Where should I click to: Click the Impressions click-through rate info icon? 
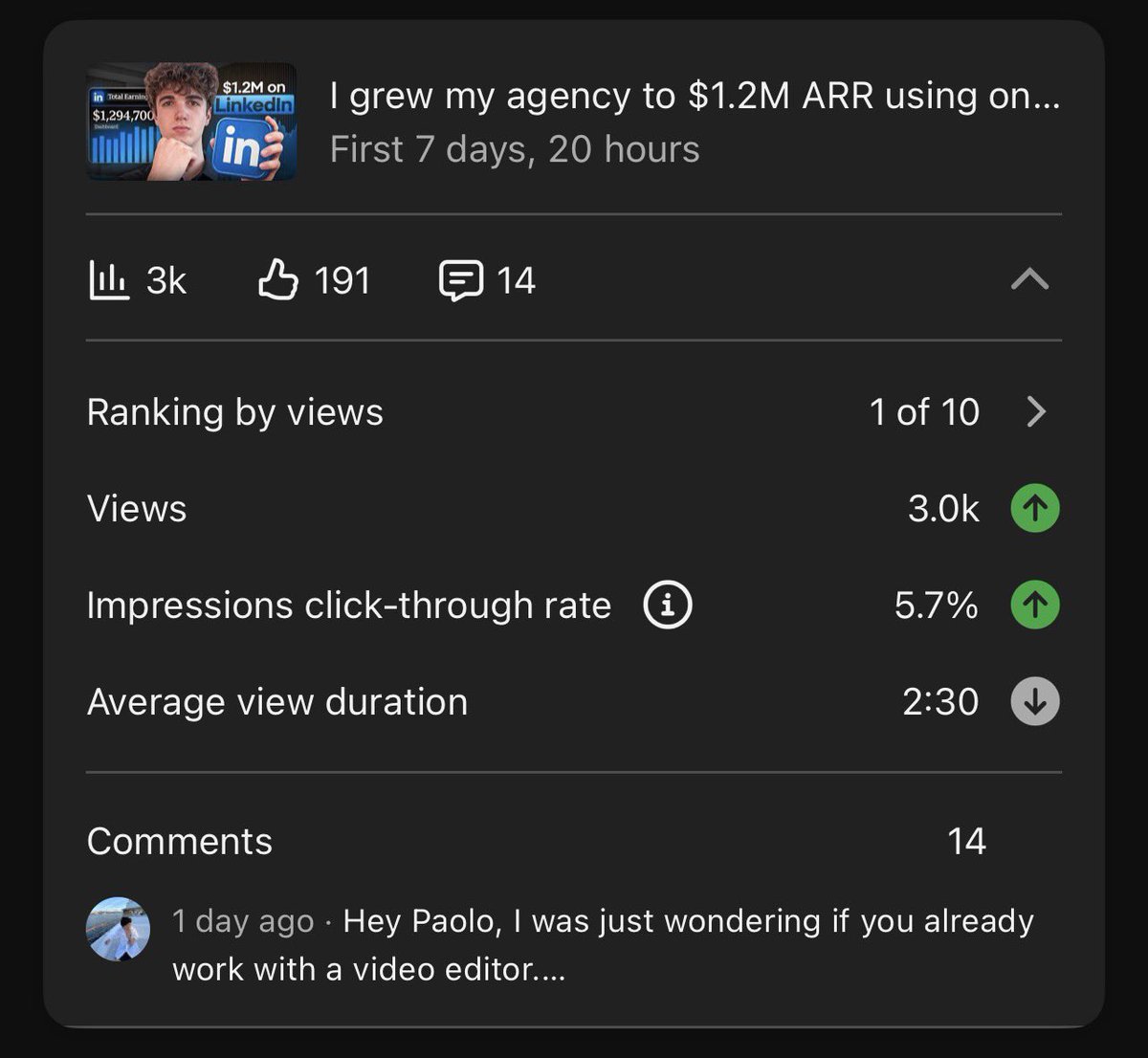click(x=668, y=606)
